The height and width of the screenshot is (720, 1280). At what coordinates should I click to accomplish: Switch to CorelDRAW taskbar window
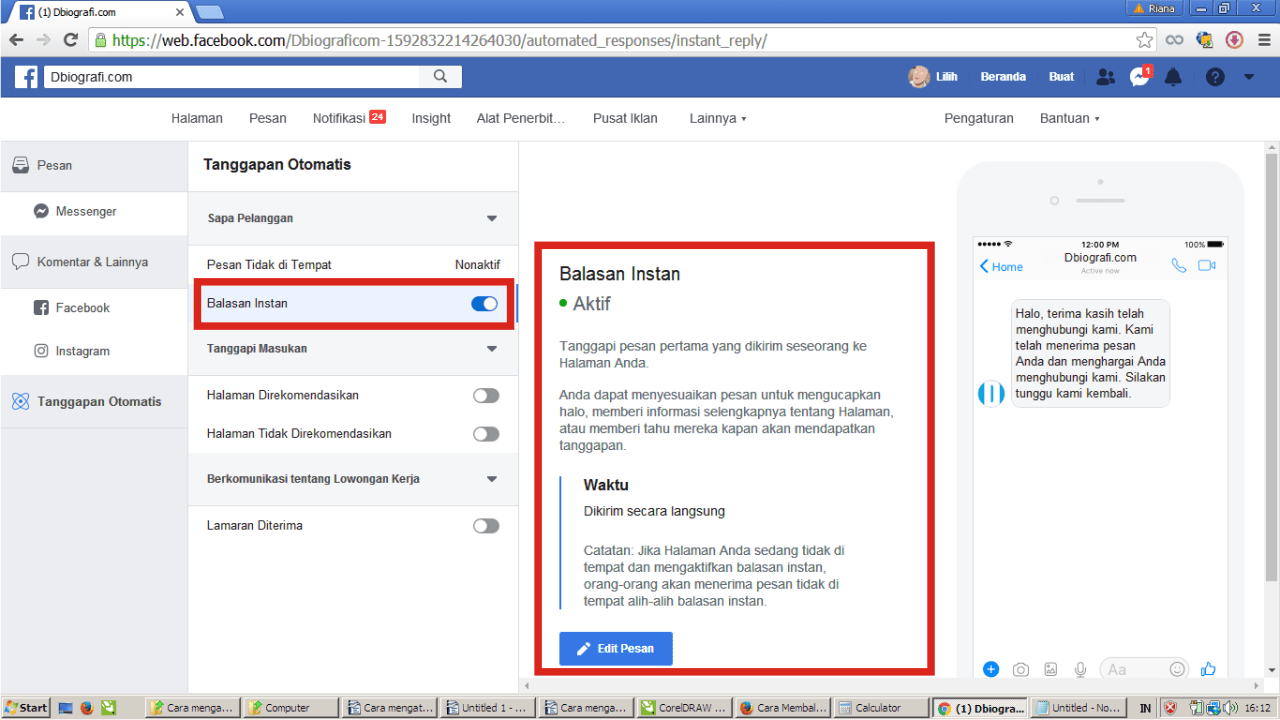[x=684, y=707]
